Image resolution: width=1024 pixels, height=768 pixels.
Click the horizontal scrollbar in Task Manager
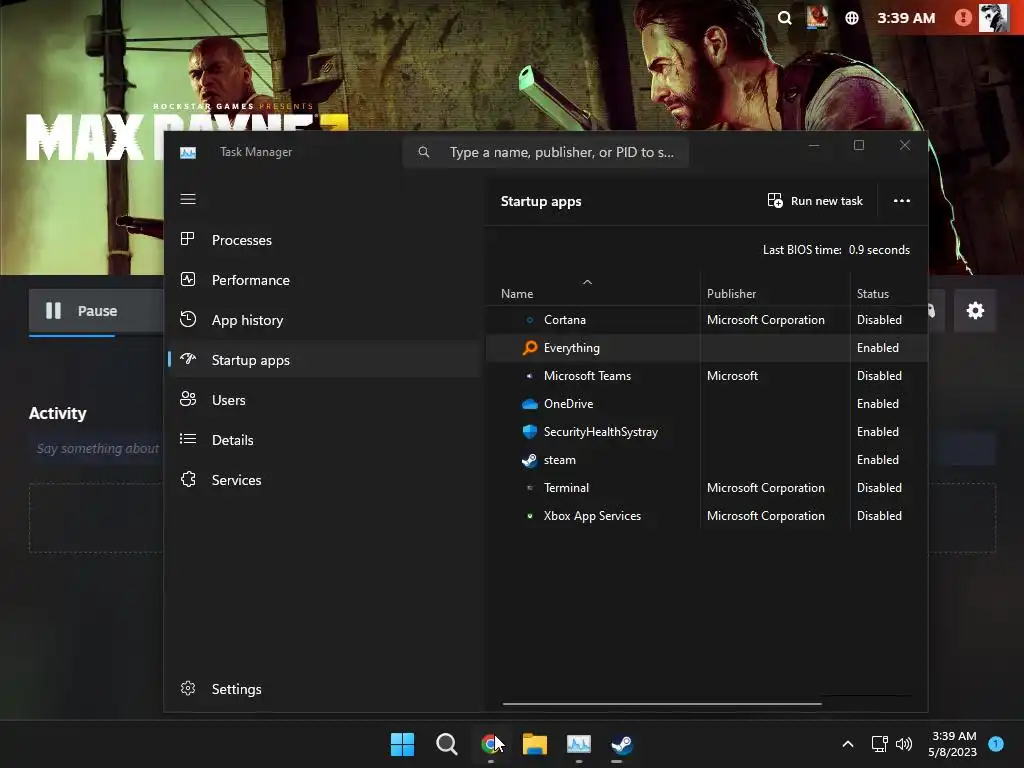[662, 704]
